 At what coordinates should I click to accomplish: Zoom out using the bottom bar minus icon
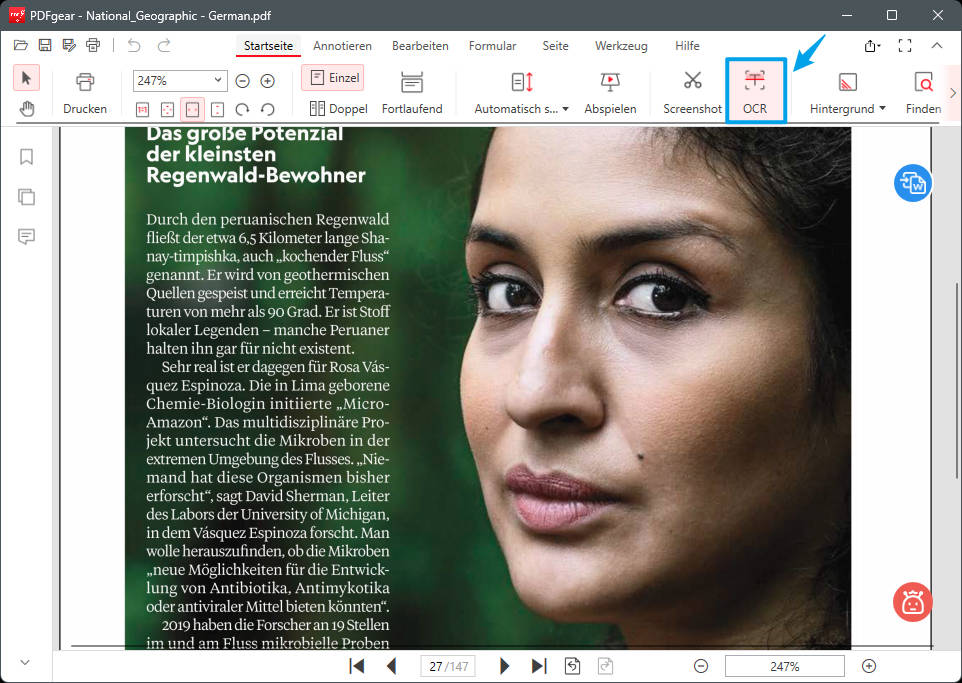[x=701, y=666]
